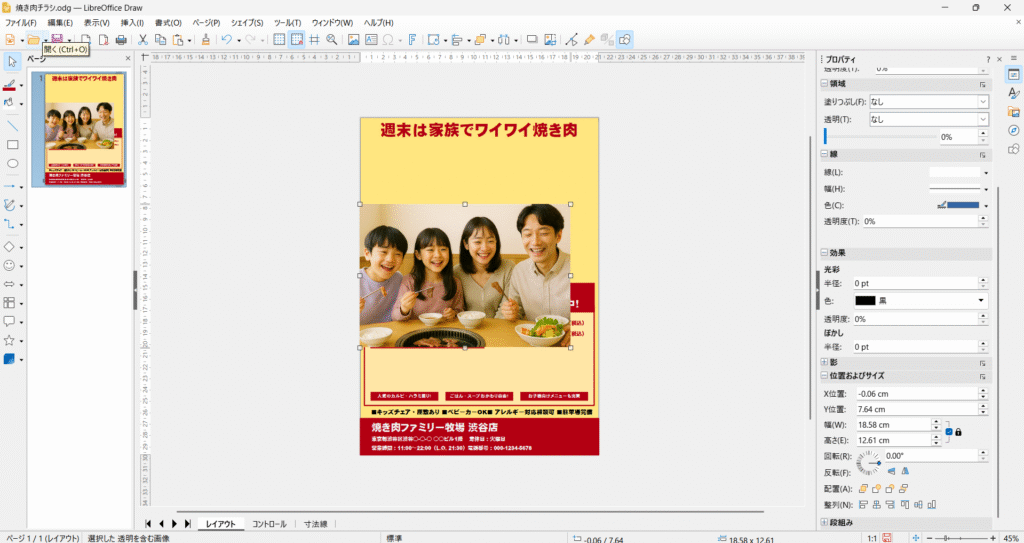Toggle Point Edit Mode icon
The image size is (1024, 543).
(x=571, y=40)
